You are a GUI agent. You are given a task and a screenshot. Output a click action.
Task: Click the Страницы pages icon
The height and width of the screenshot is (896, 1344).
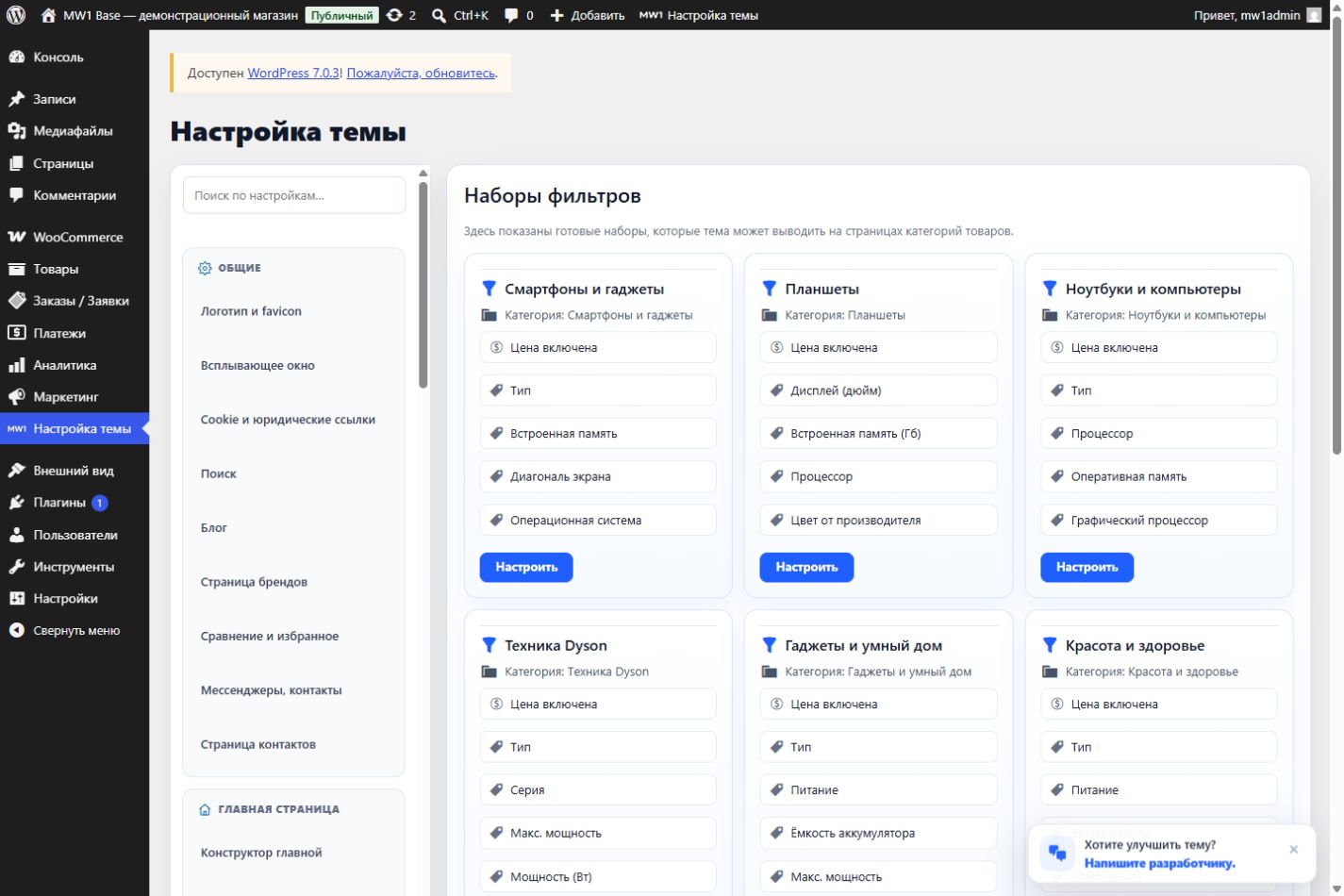coord(16,163)
